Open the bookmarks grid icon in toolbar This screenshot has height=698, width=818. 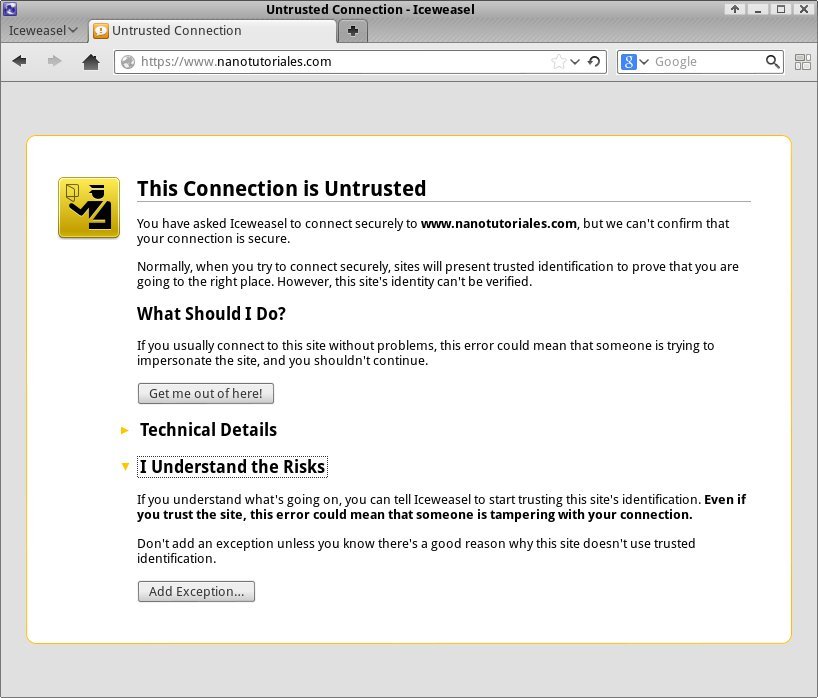pos(802,62)
